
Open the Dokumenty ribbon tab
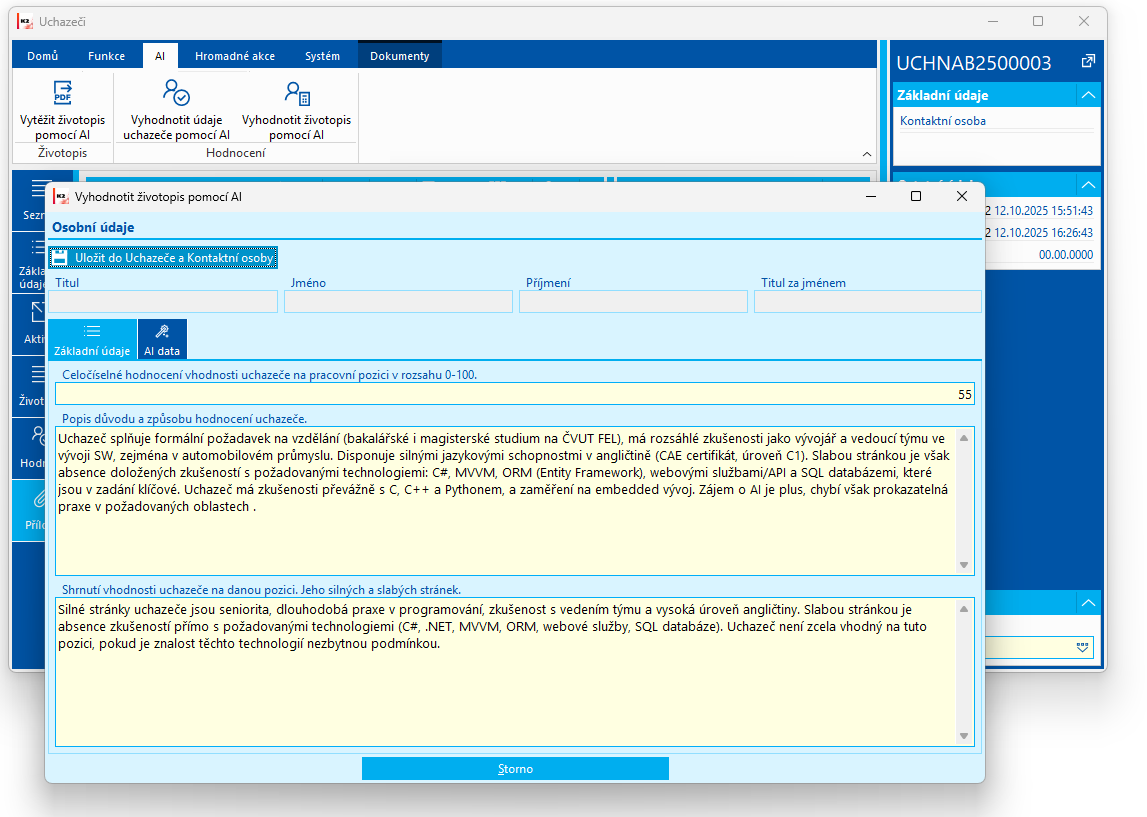pyautogui.click(x=399, y=56)
